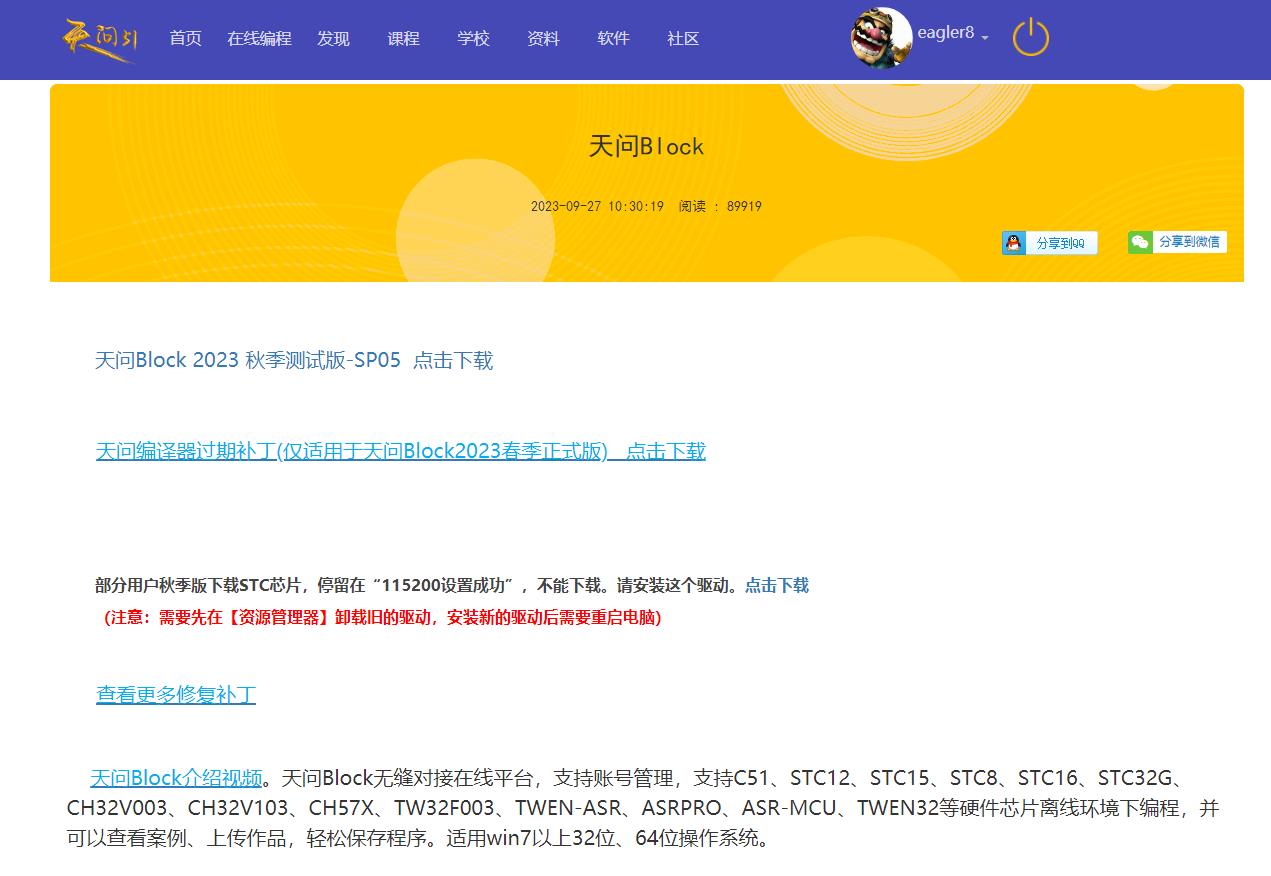
Task: Click 点击下载 link for STC driver
Action: [777, 586]
